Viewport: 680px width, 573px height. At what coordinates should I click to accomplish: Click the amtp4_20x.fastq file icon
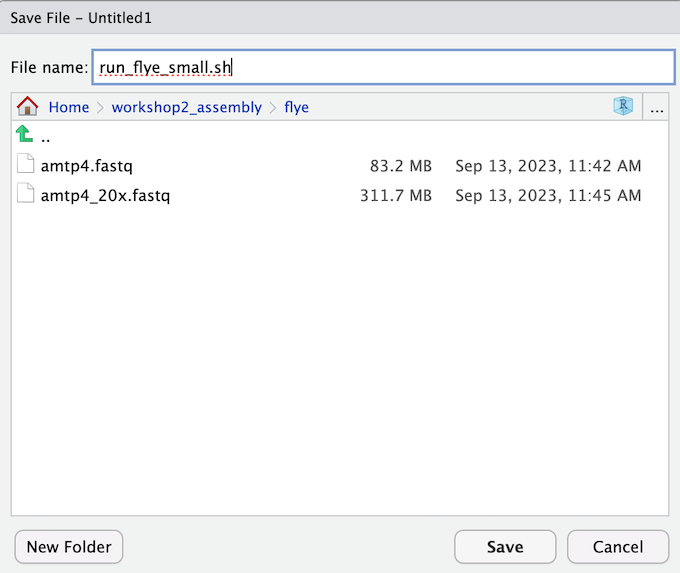coord(26,193)
